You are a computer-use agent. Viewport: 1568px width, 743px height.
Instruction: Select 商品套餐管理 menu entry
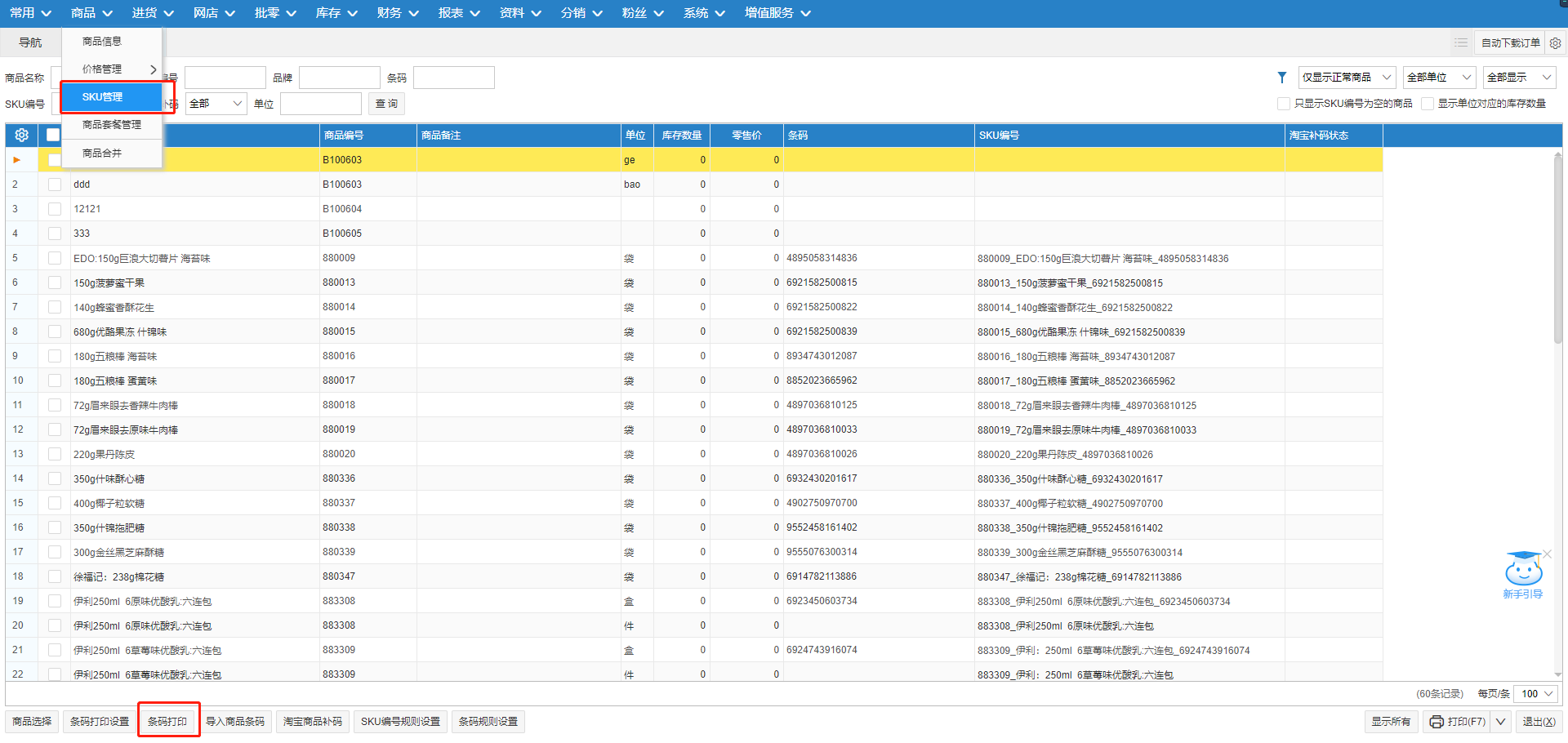point(111,125)
